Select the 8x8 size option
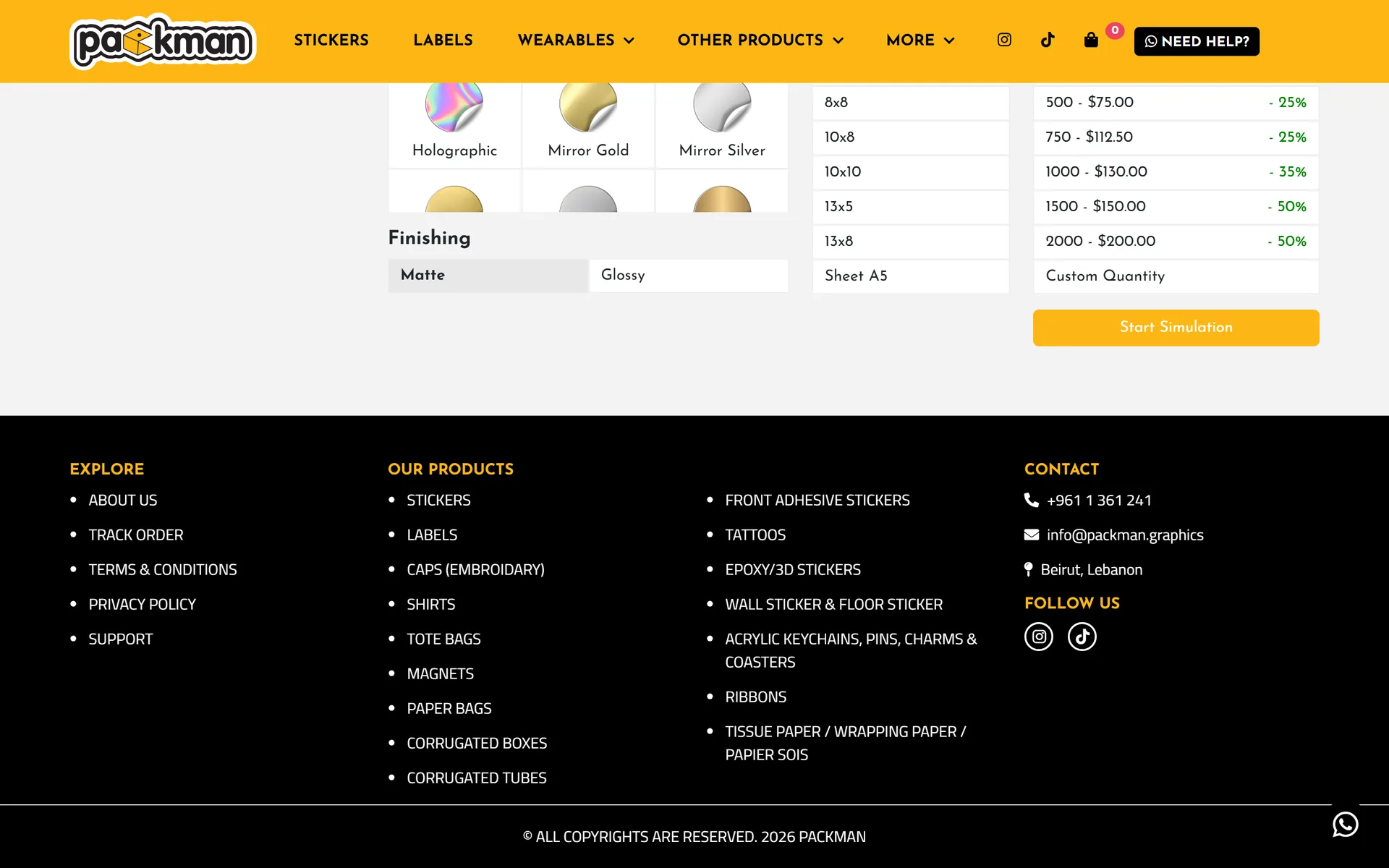 pos(911,103)
